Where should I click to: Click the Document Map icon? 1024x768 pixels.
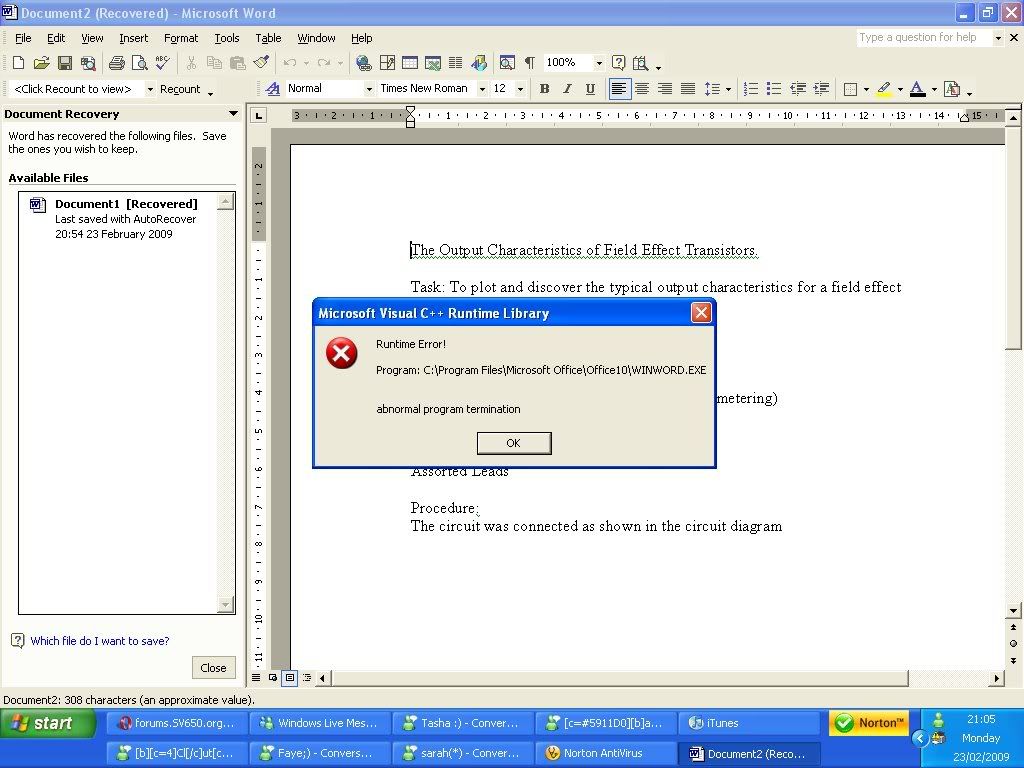pyautogui.click(x=507, y=63)
